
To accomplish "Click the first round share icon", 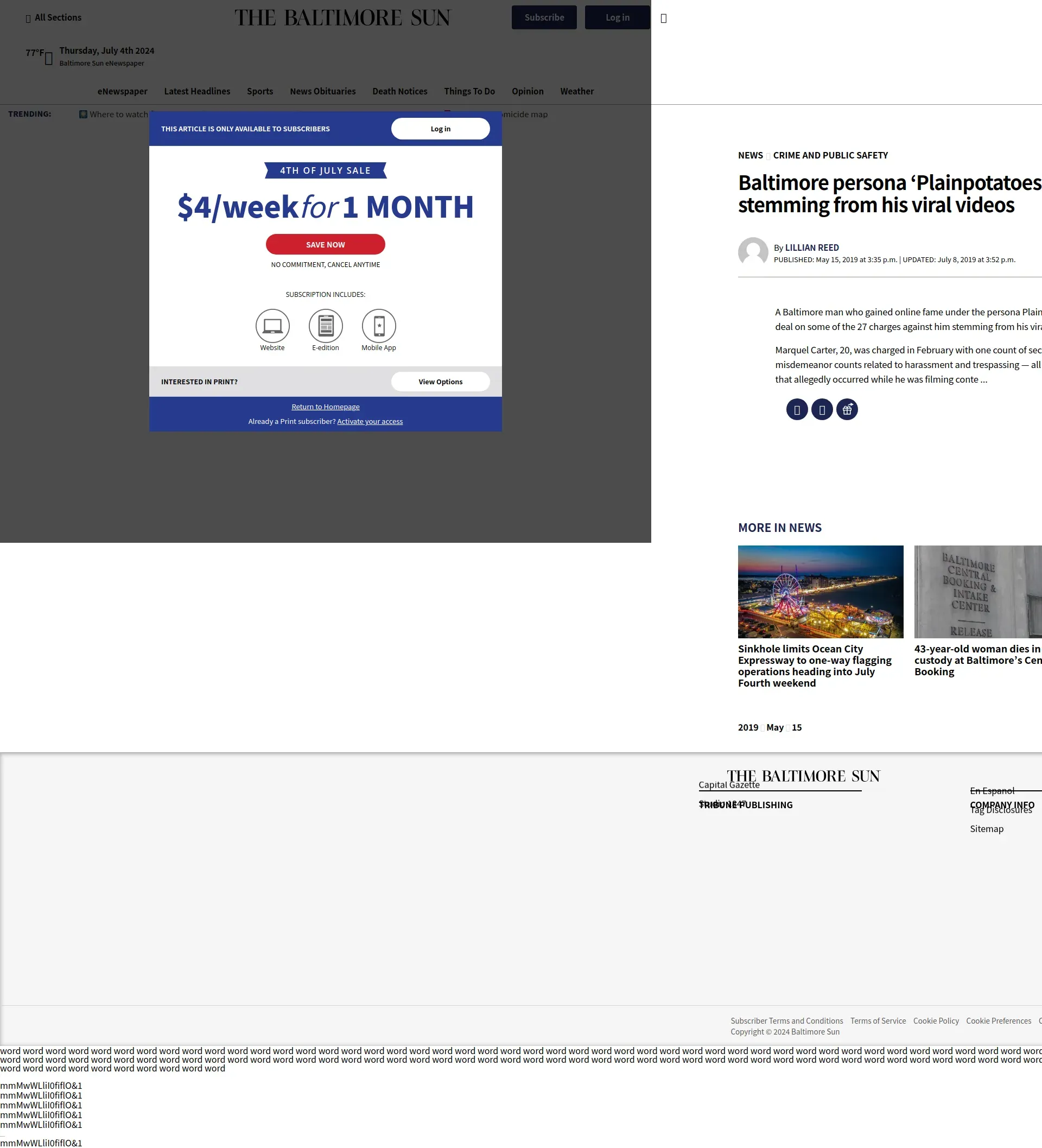I will tap(797, 409).
